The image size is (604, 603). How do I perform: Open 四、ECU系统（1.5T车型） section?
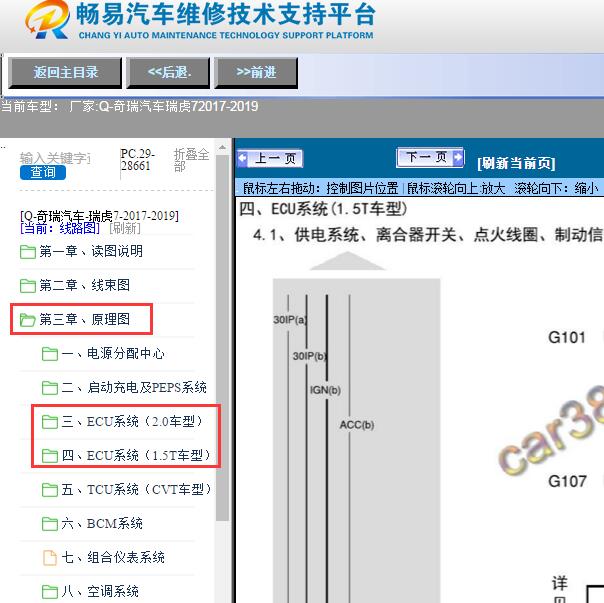tap(137, 455)
